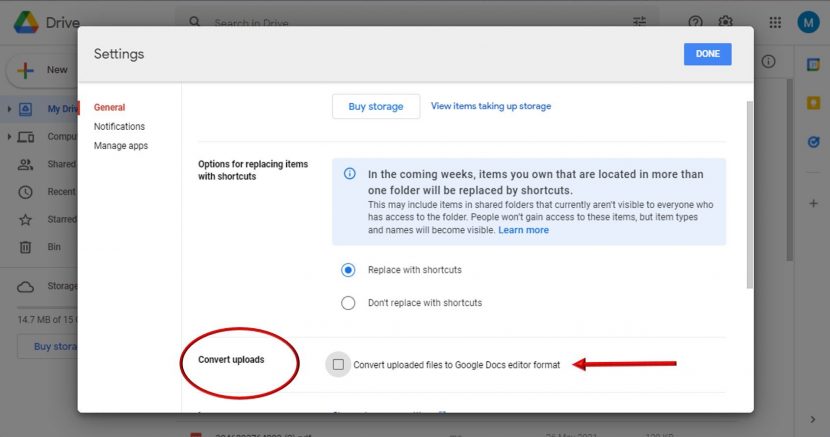Switch to General settings tab
Image resolution: width=830 pixels, height=437 pixels.
tap(110, 107)
